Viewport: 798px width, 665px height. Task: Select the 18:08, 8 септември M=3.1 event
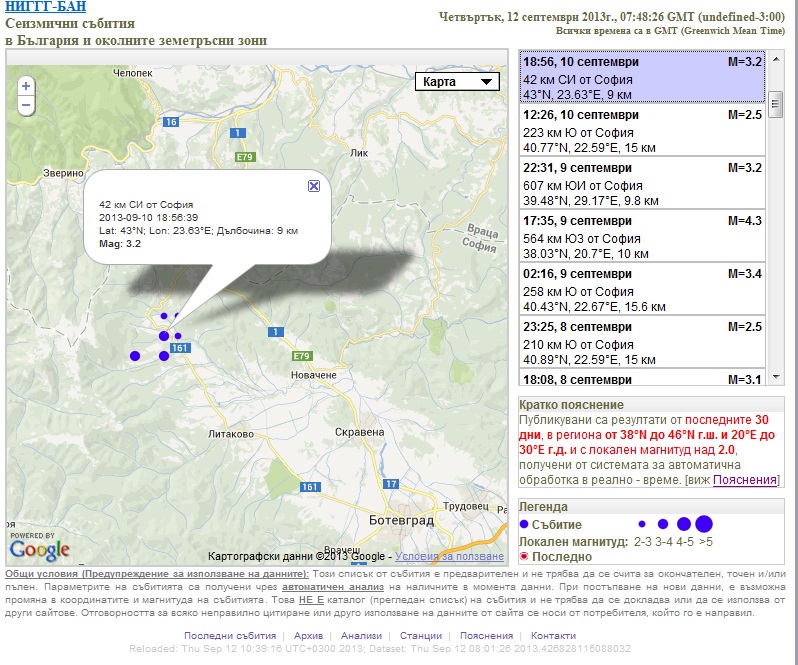642,378
